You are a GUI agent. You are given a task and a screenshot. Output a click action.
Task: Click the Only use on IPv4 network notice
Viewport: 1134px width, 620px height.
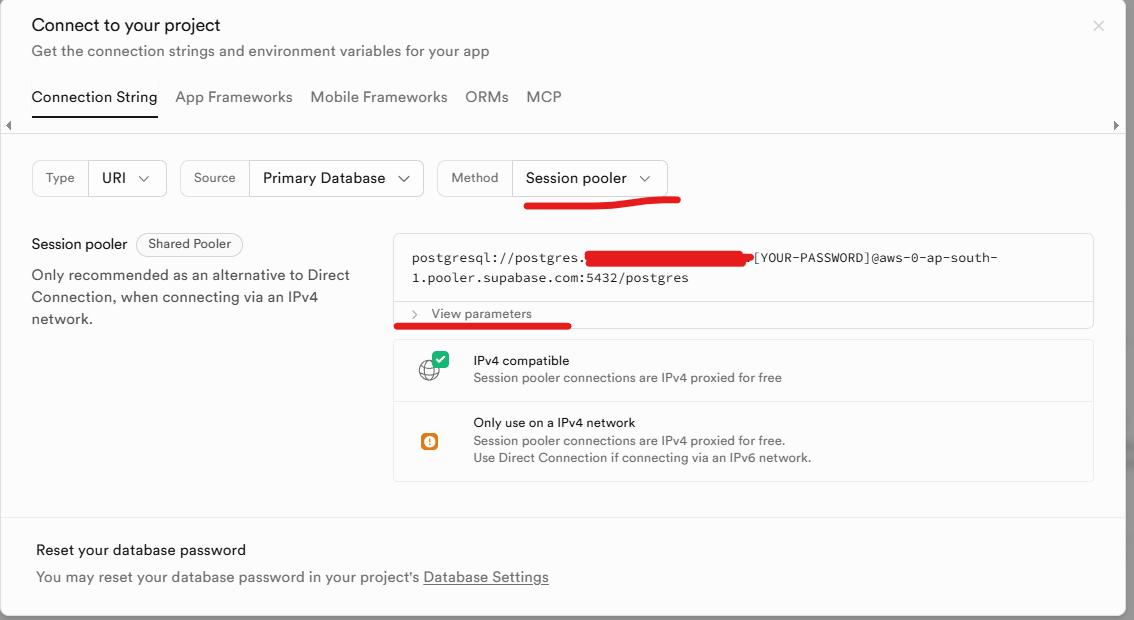point(640,440)
